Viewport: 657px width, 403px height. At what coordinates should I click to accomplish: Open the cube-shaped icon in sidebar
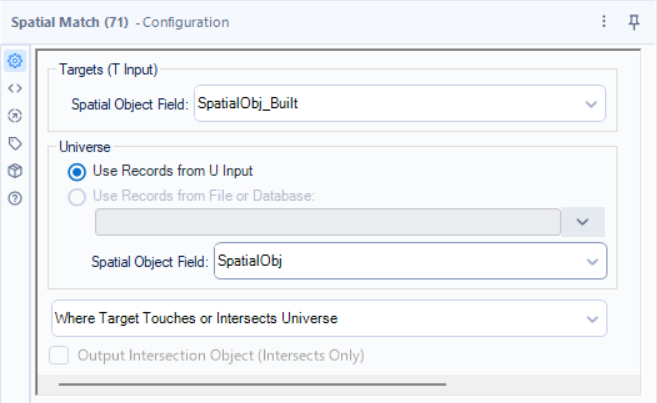click(x=15, y=171)
